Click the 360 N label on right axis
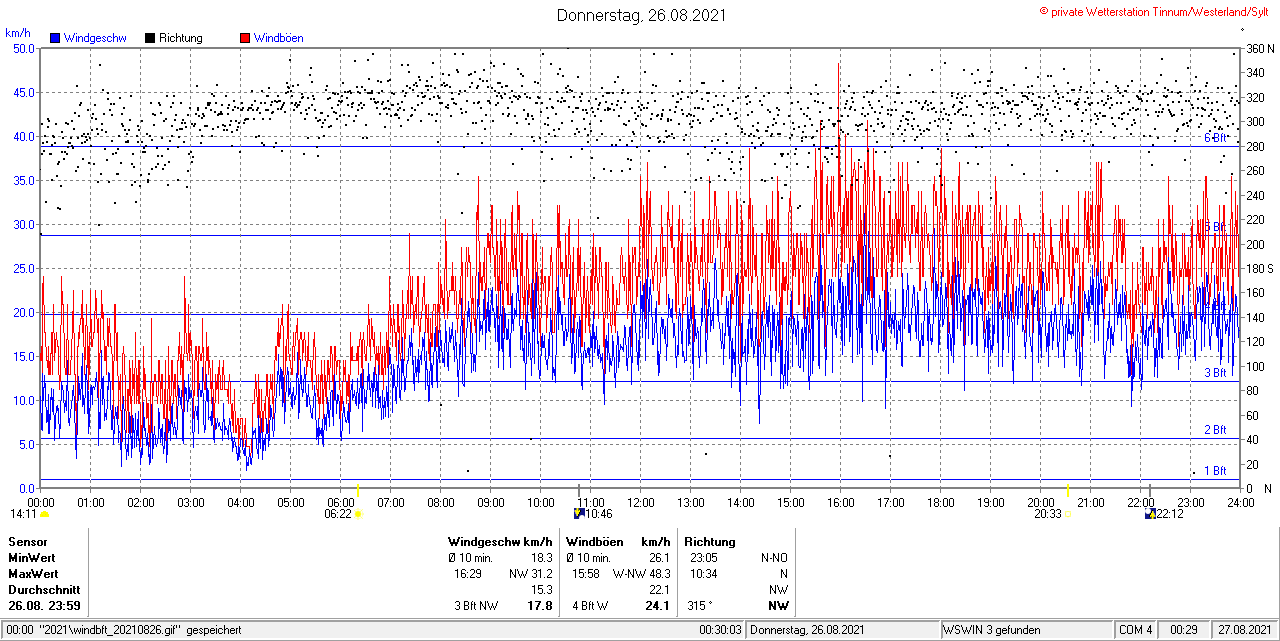The height and width of the screenshot is (641, 1280). tap(1258, 48)
